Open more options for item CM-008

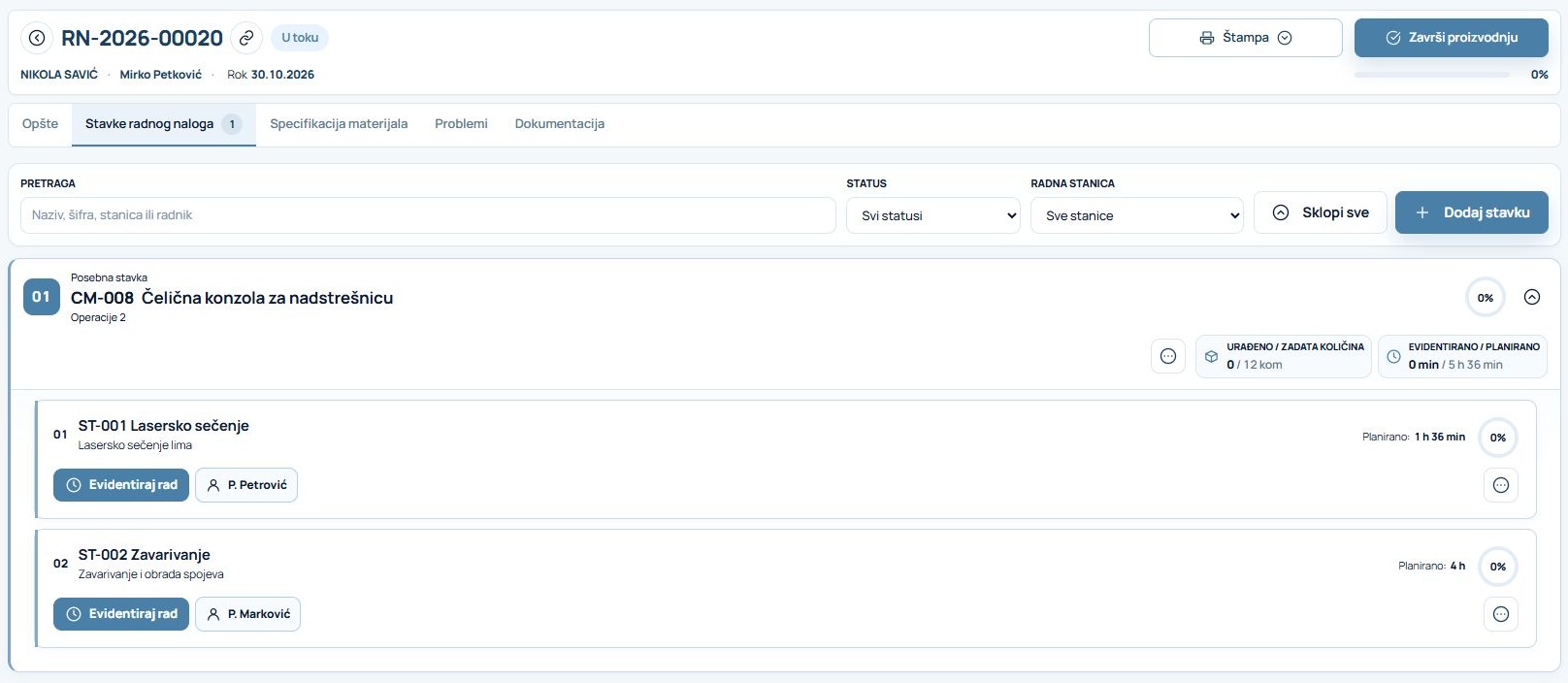coord(1168,356)
